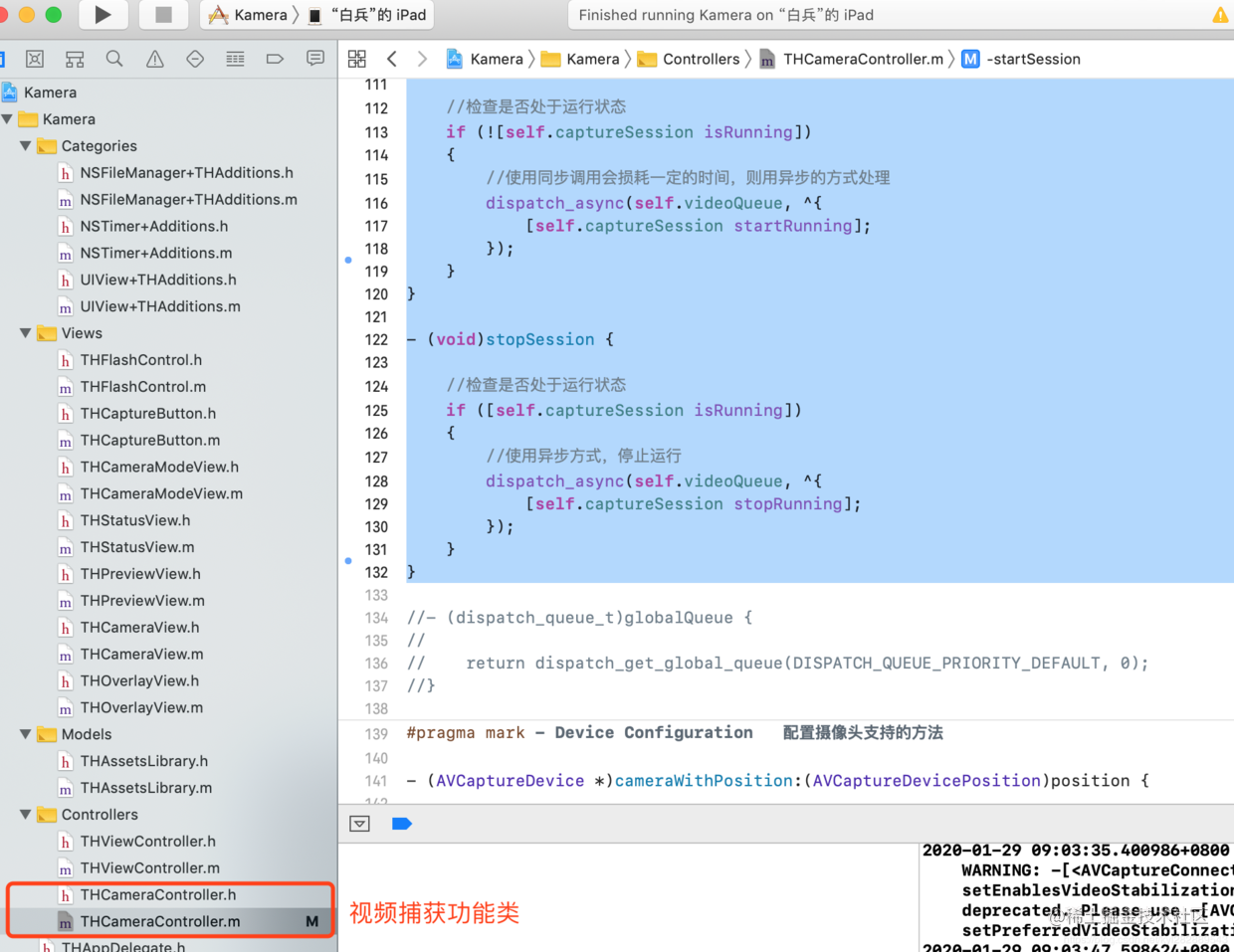Select the Find navigator magnifying glass

point(114,59)
